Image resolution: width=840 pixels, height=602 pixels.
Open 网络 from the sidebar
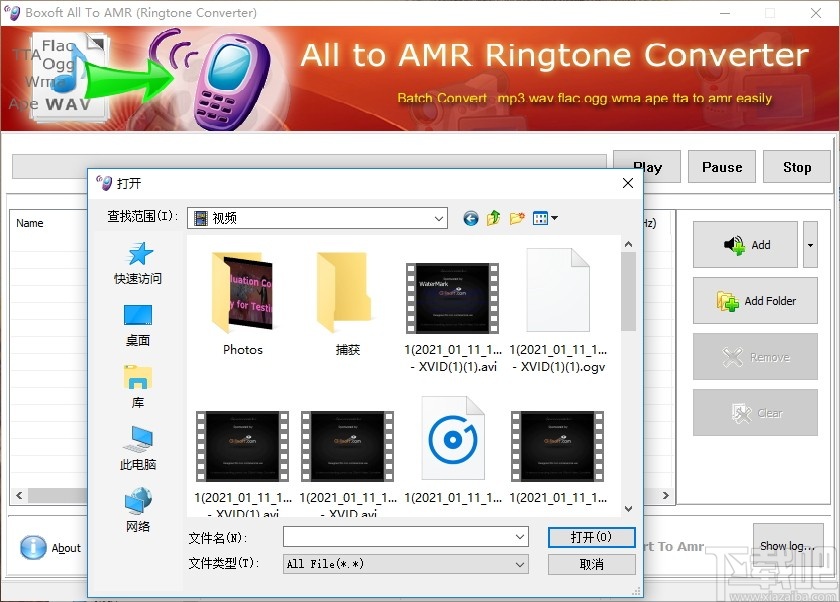pyautogui.click(x=137, y=508)
